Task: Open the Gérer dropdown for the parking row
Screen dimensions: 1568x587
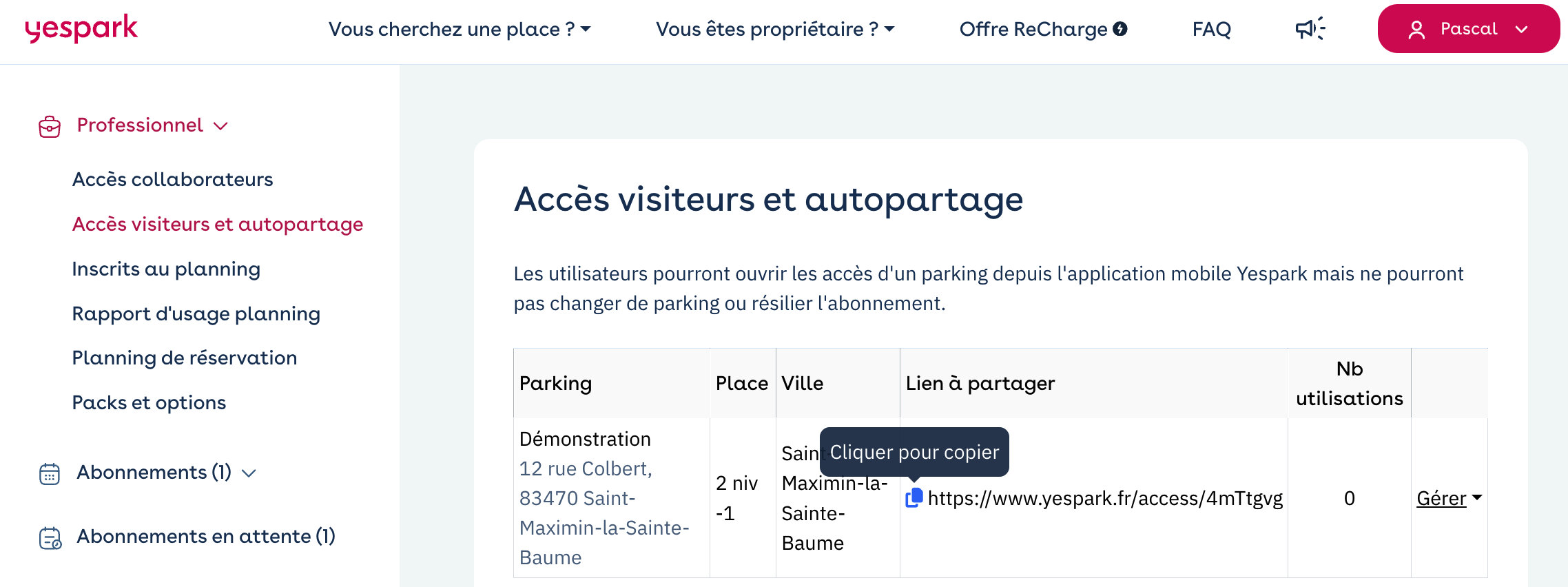Action: coord(1449,498)
